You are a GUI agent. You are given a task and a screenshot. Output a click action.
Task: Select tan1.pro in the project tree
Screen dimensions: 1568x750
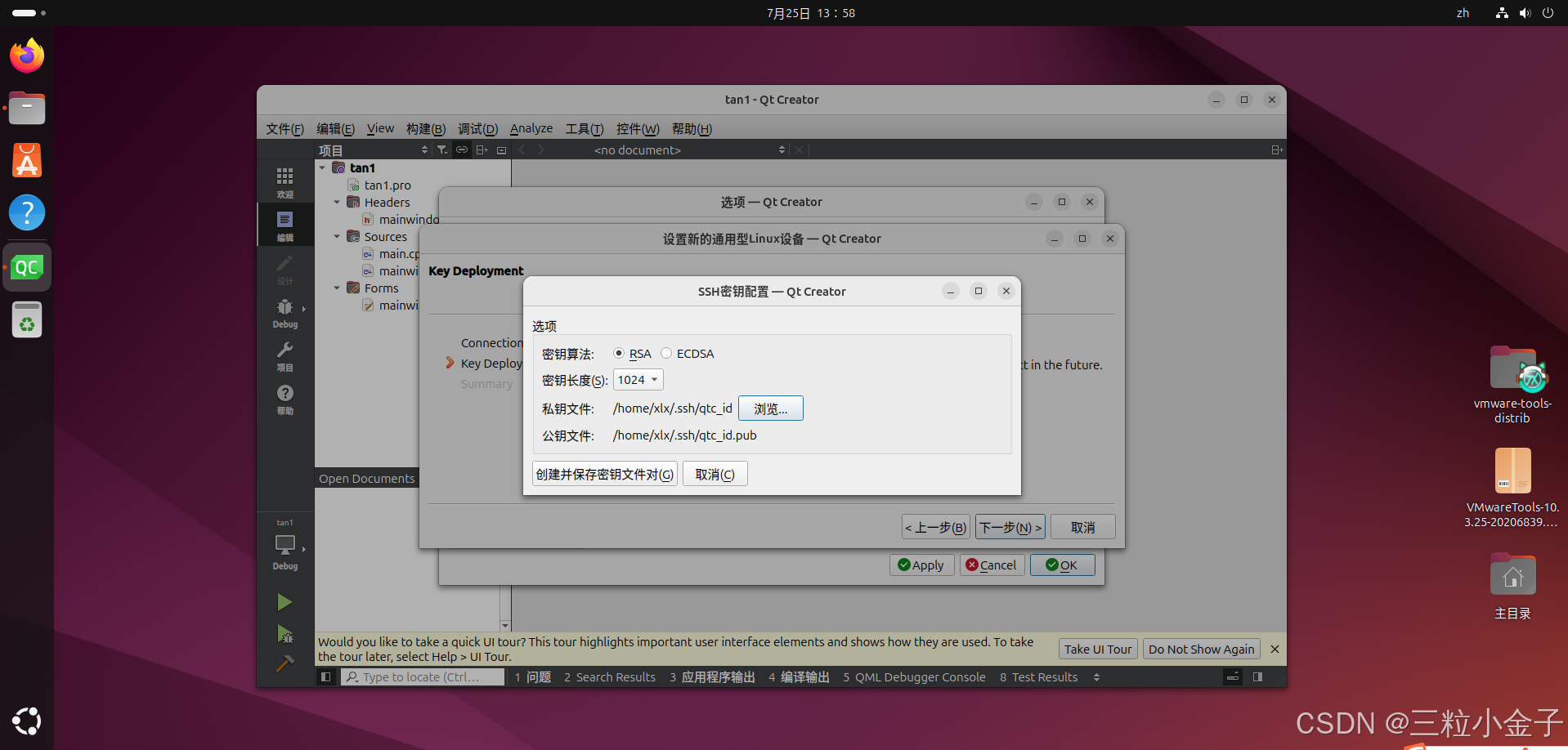(388, 185)
